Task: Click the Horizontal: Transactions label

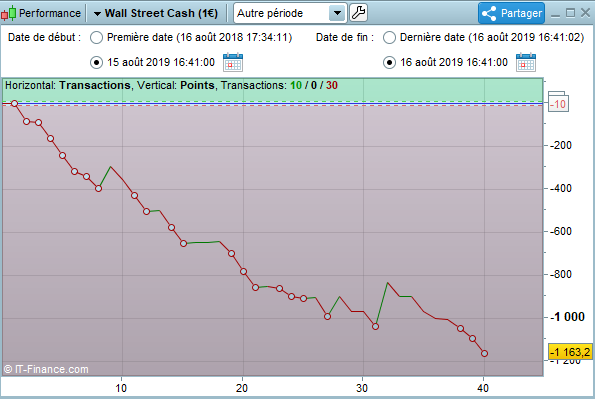Action: point(68,85)
